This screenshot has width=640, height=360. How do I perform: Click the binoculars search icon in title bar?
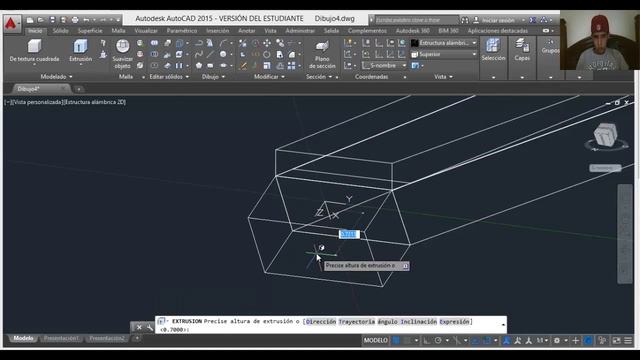tap(464, 20)
